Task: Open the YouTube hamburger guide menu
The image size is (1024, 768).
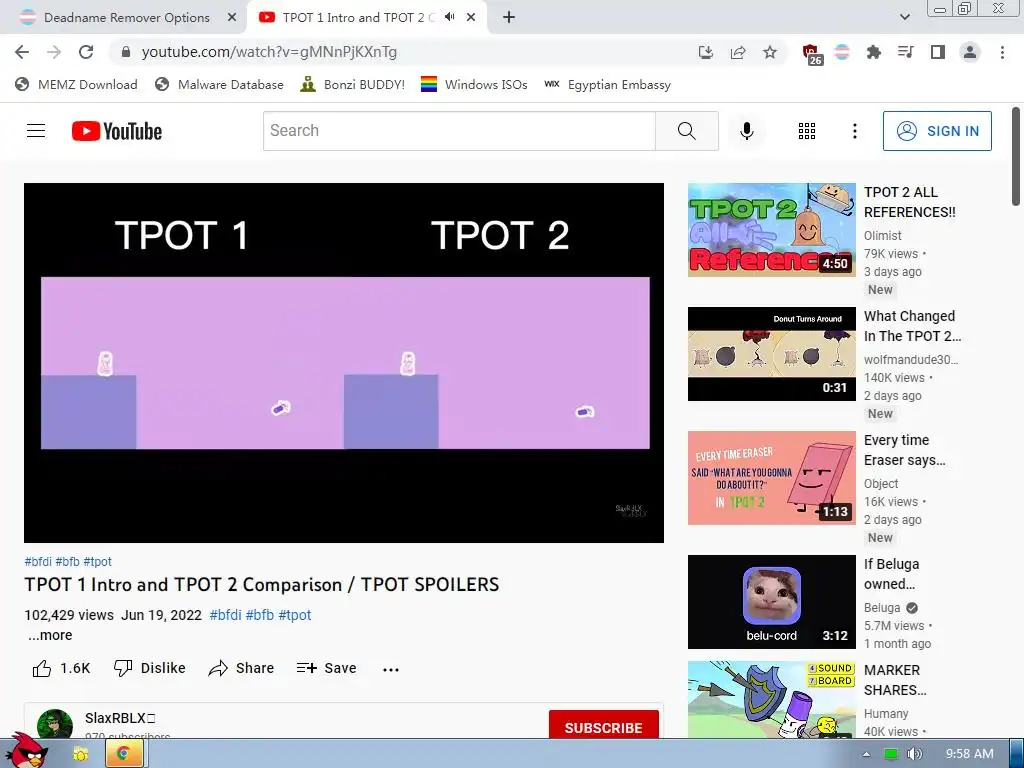Action: [x=36, y=131]
